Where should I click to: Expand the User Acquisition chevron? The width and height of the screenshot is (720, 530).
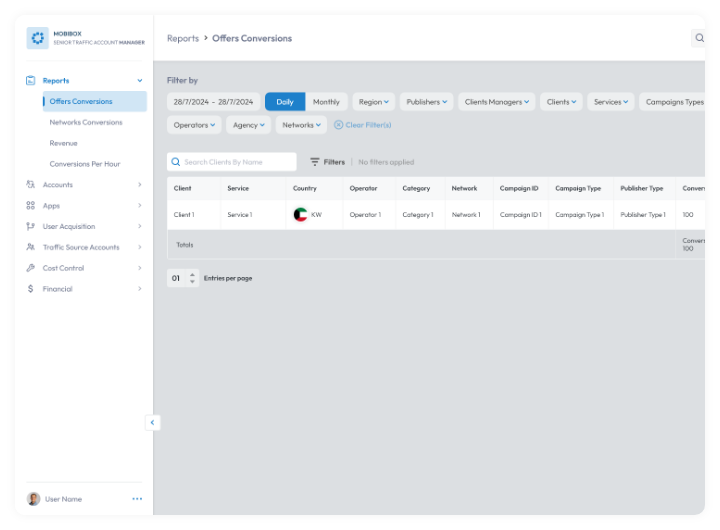(140, 226)
